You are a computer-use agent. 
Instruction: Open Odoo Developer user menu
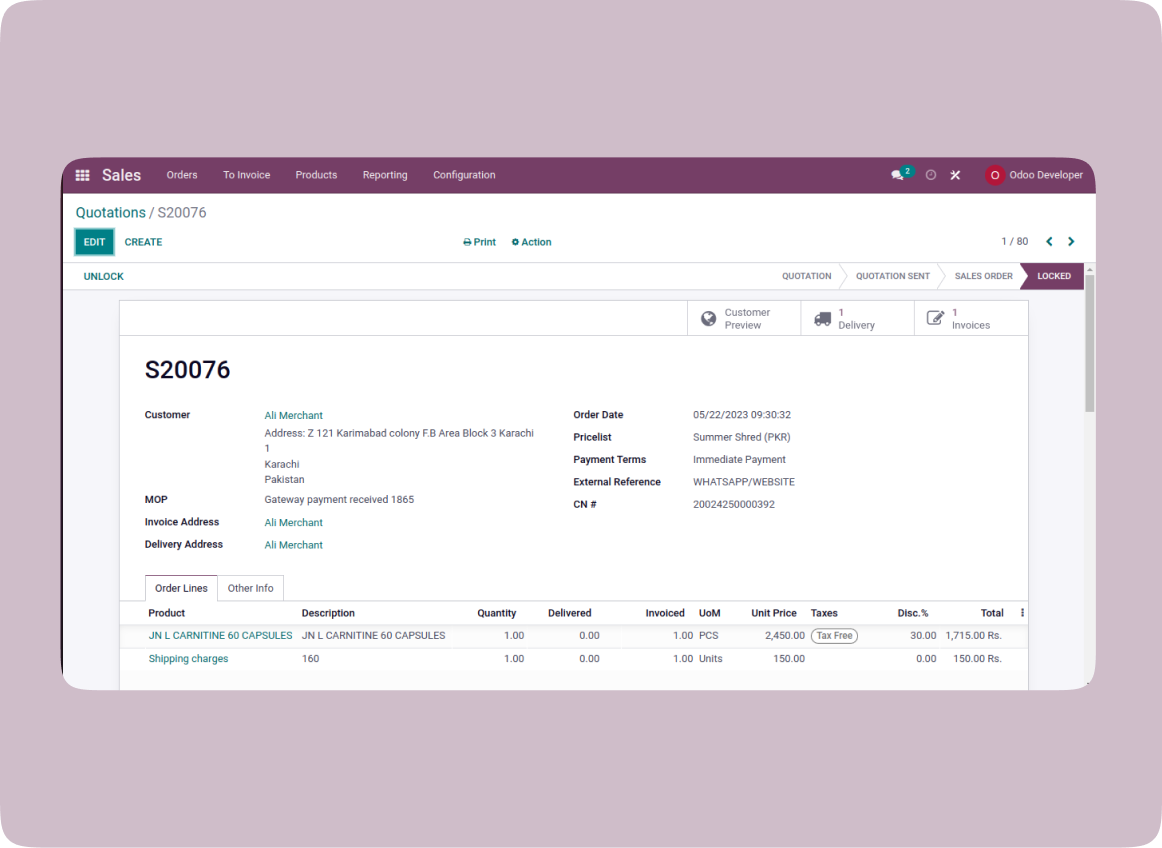(1034, 175)
